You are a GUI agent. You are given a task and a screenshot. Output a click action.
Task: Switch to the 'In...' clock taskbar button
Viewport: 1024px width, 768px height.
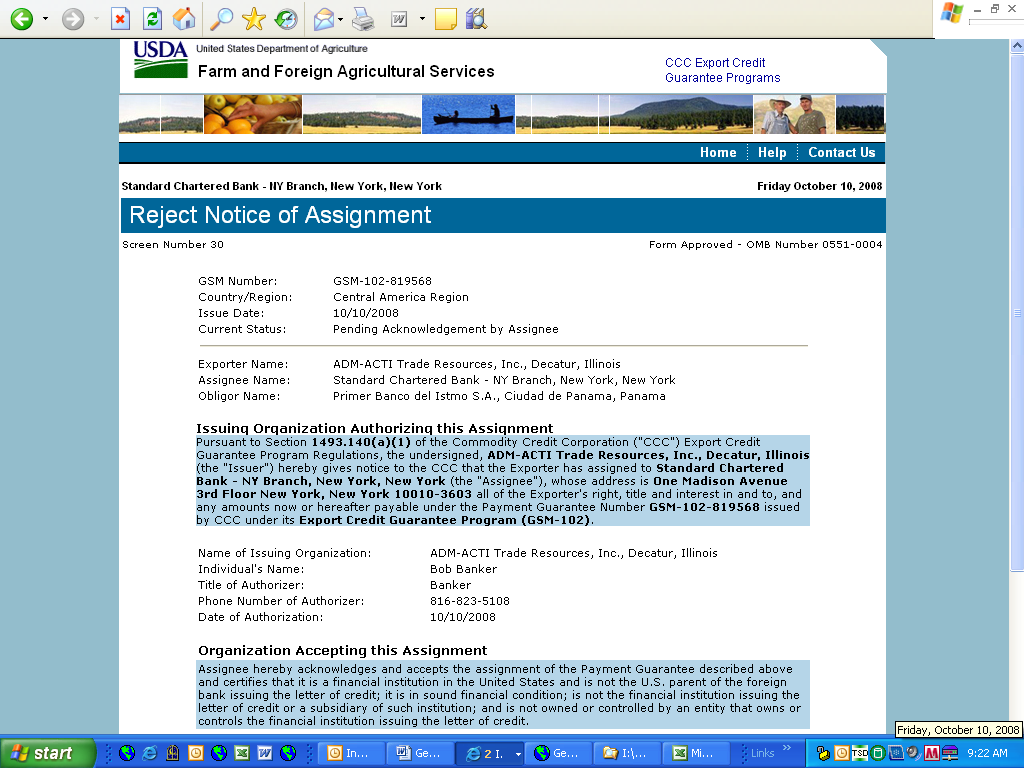349,753
